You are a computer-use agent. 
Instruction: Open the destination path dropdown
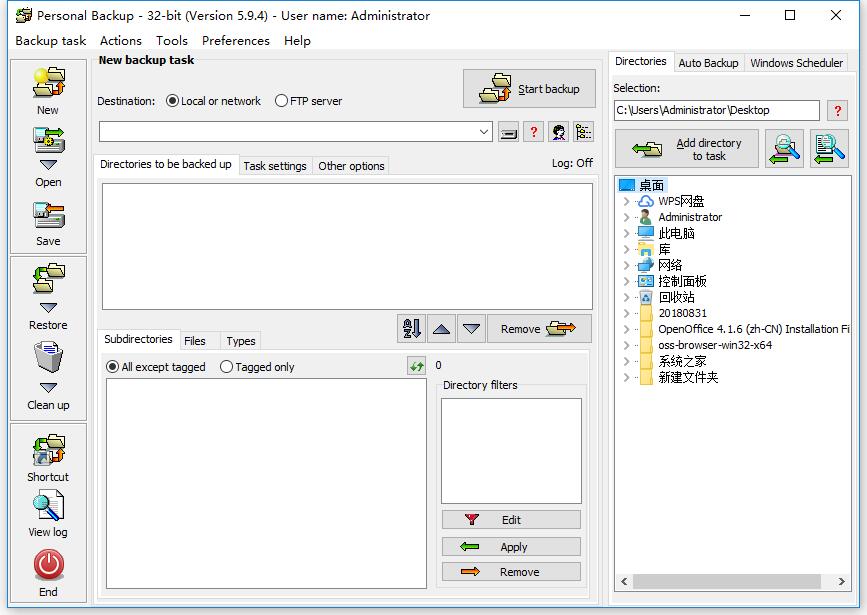click(x=483, y=132)
